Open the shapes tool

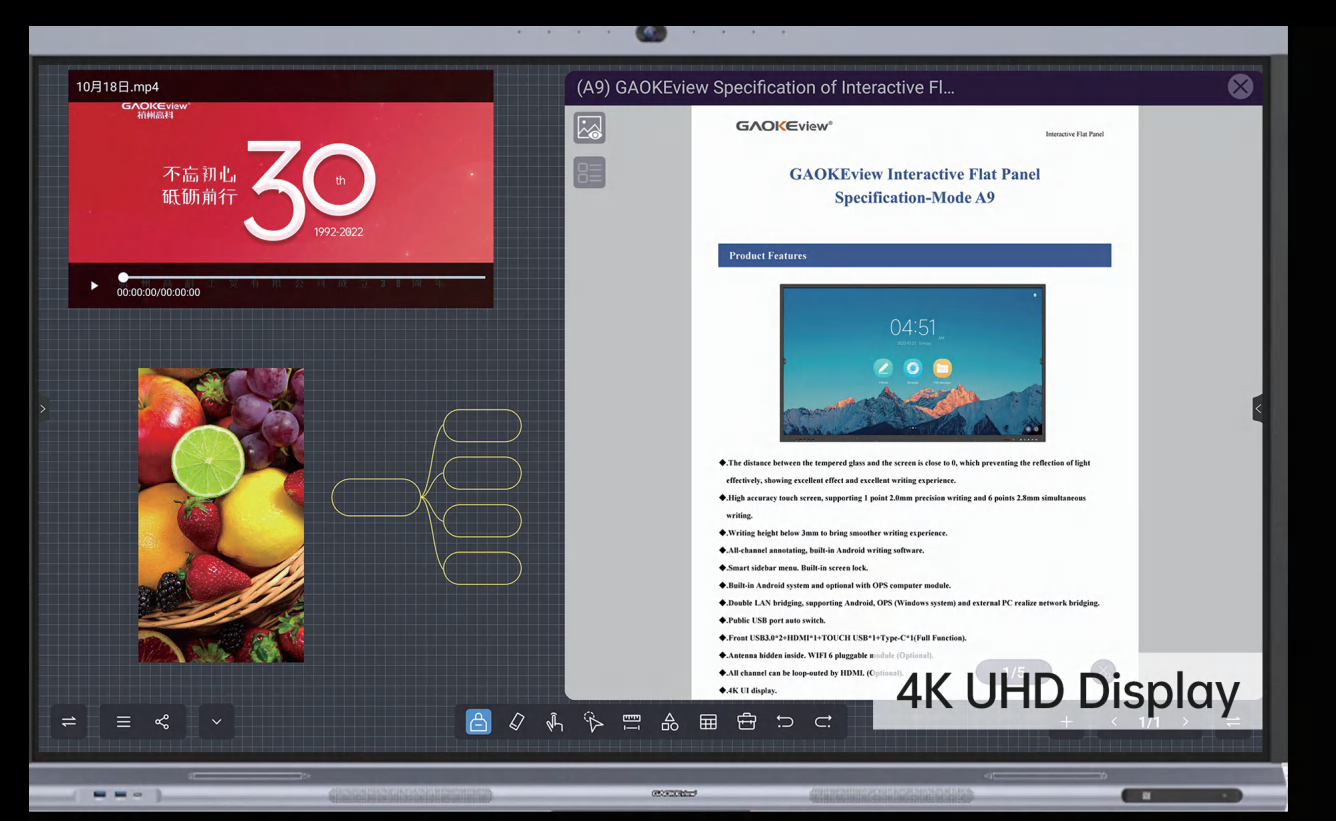[670, 721]
